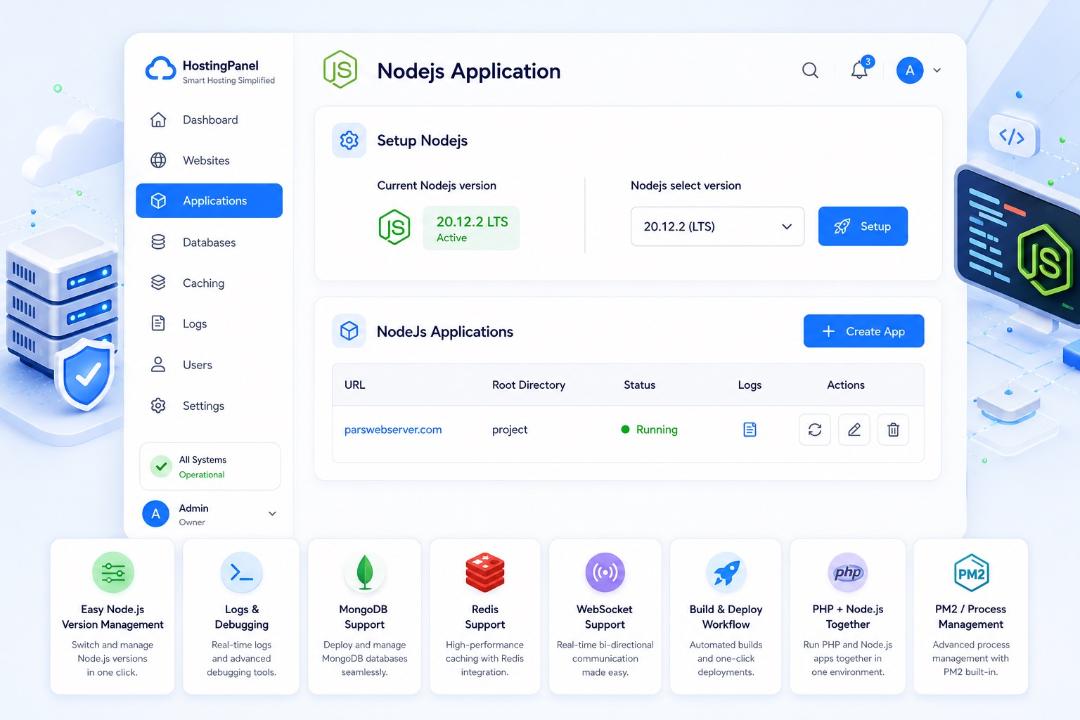Open Logs in sidebar
The width and height of the screenshot is (1080, 720).
(209, 324)
